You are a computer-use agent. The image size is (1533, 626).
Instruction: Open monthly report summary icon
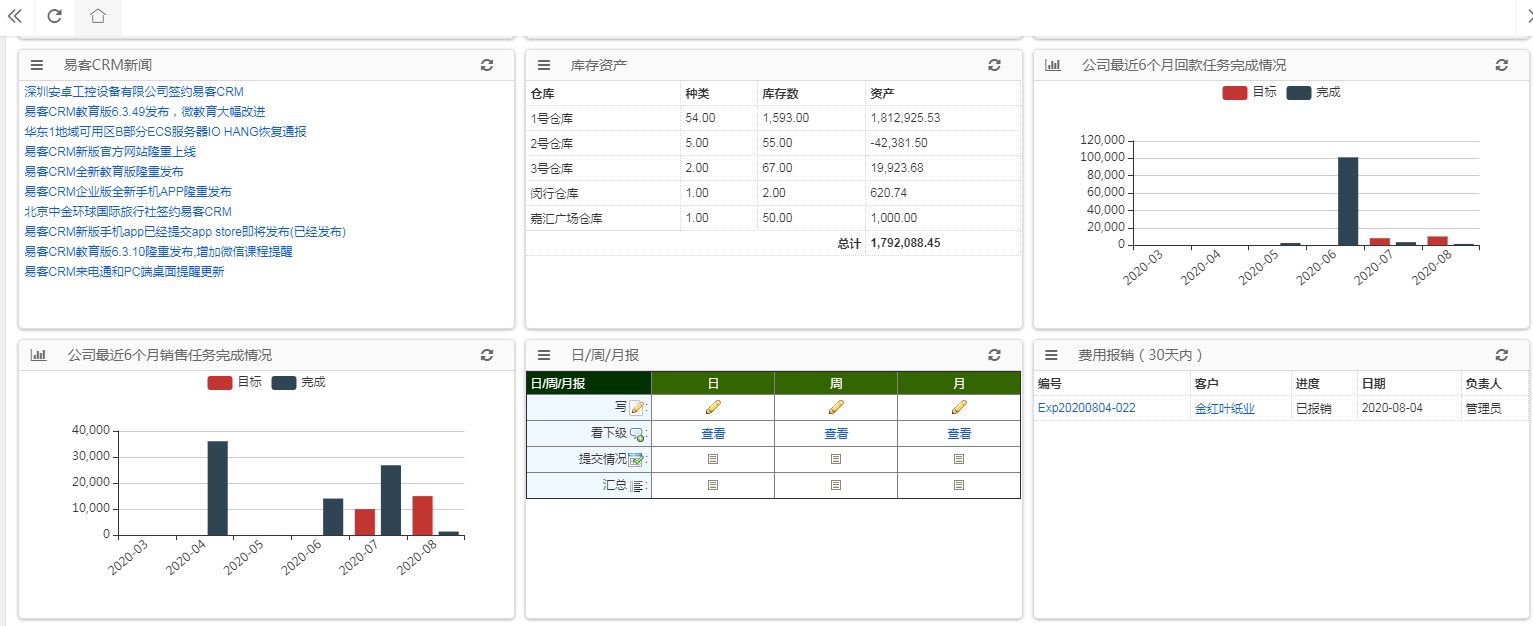point(959,485)
